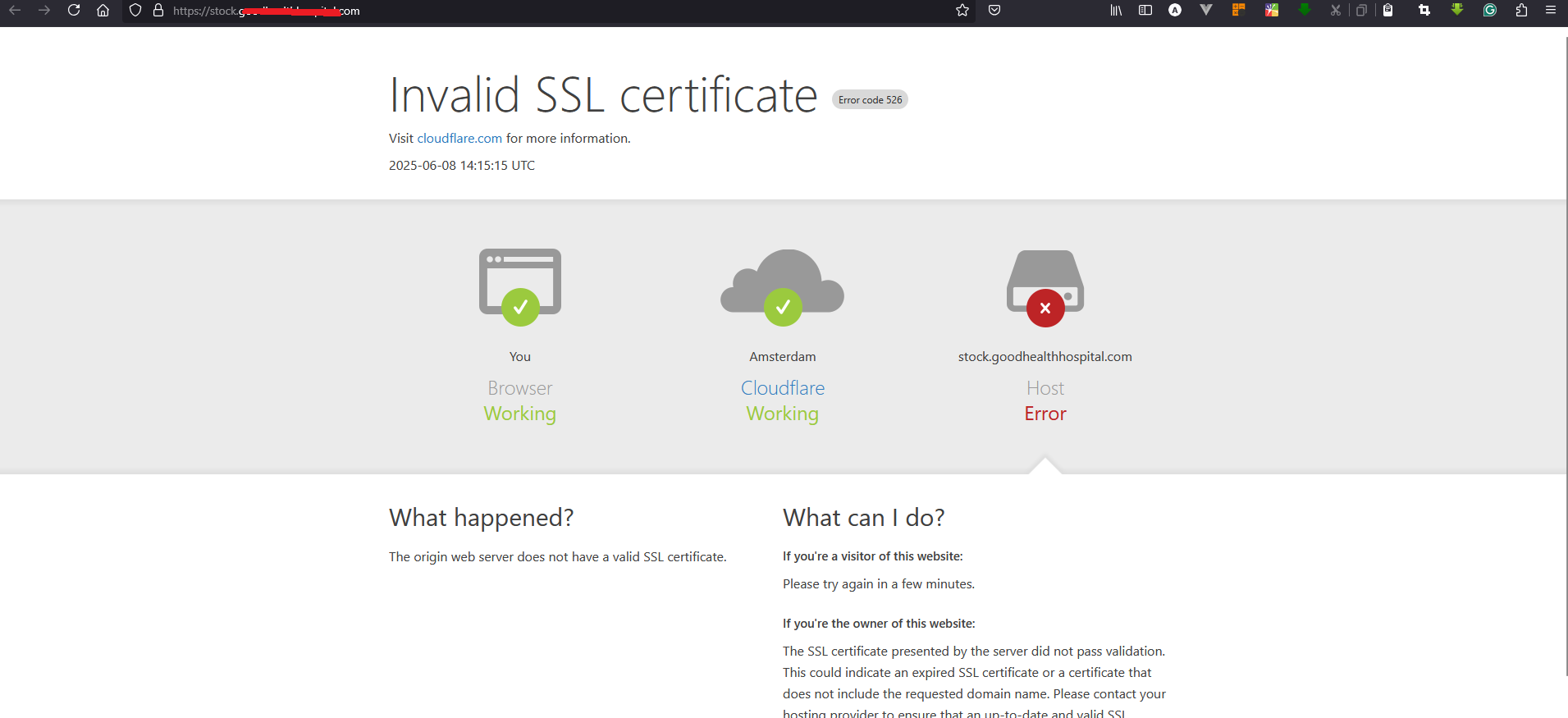Viewport: 1568px width, 718px height.
Task: Open the browser hamburger menu
Action: point(1551,11)
